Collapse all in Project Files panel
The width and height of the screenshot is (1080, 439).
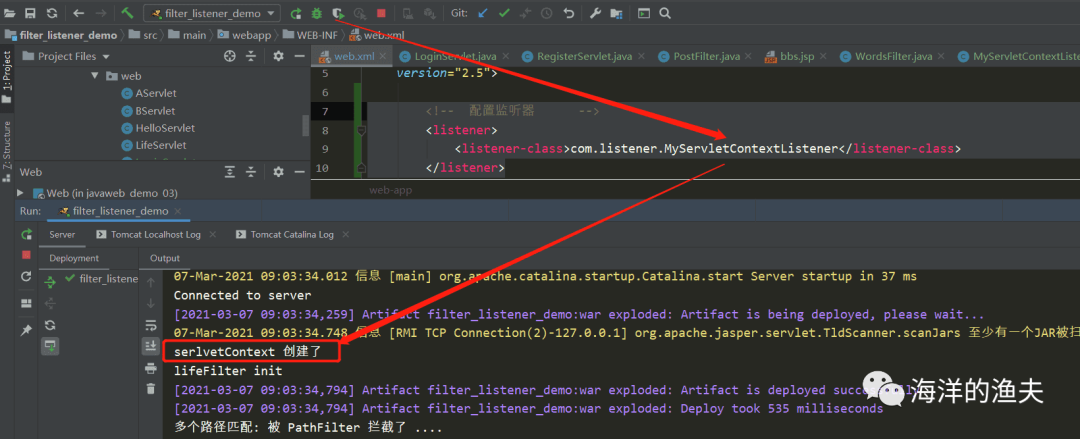251,57
